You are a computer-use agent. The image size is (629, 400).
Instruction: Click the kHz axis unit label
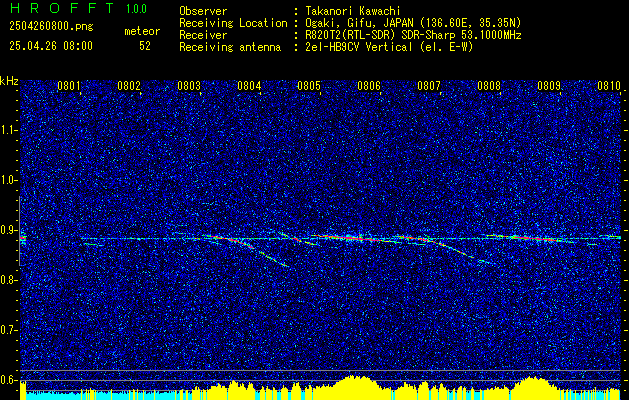(x=9, y=81)
